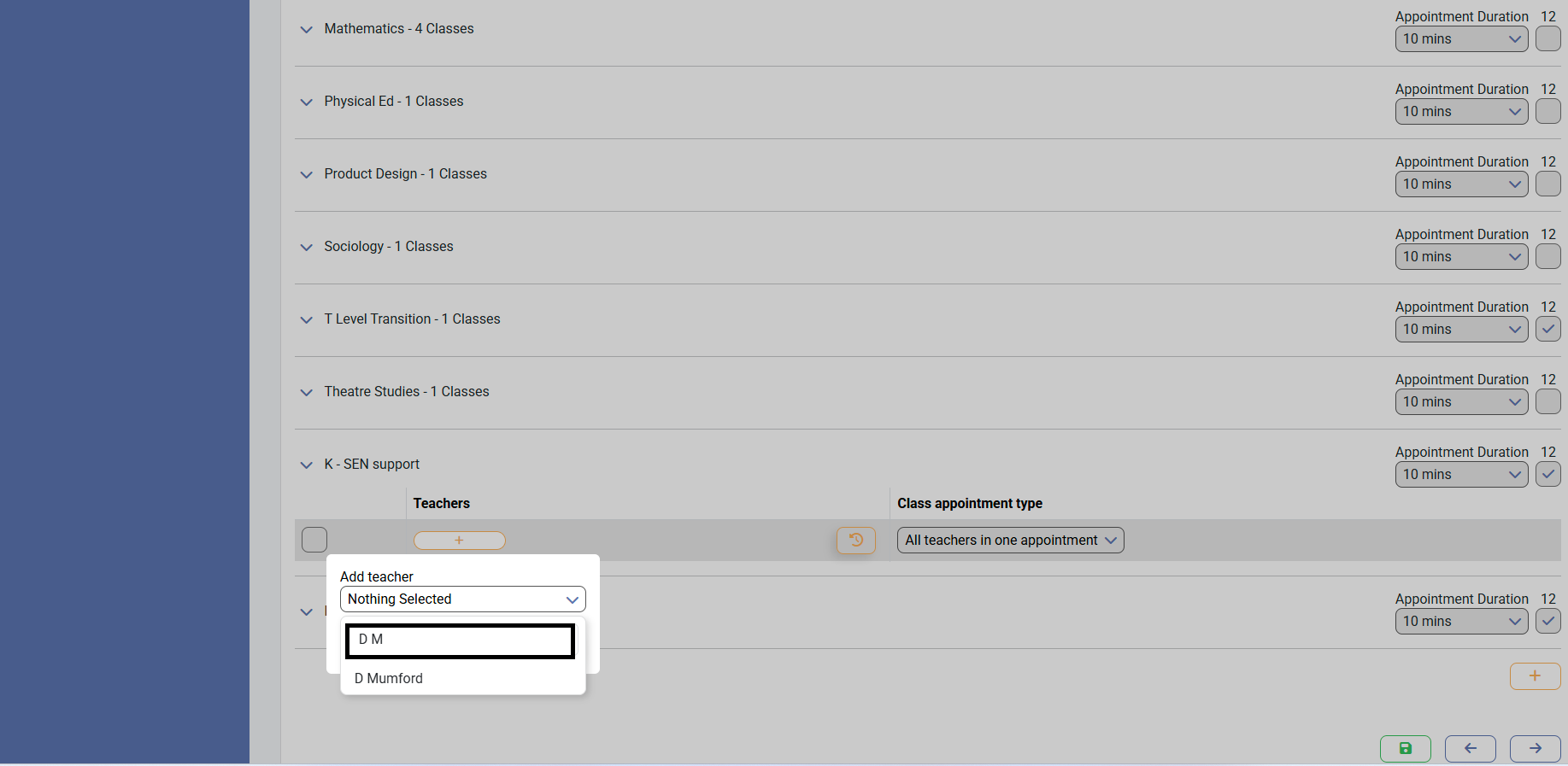Image resolution: width=1568 pixels, height=766 pixels.
Task: Open Physical Ed appointment duration dropdown
Action: click(x=1461, y=111)
